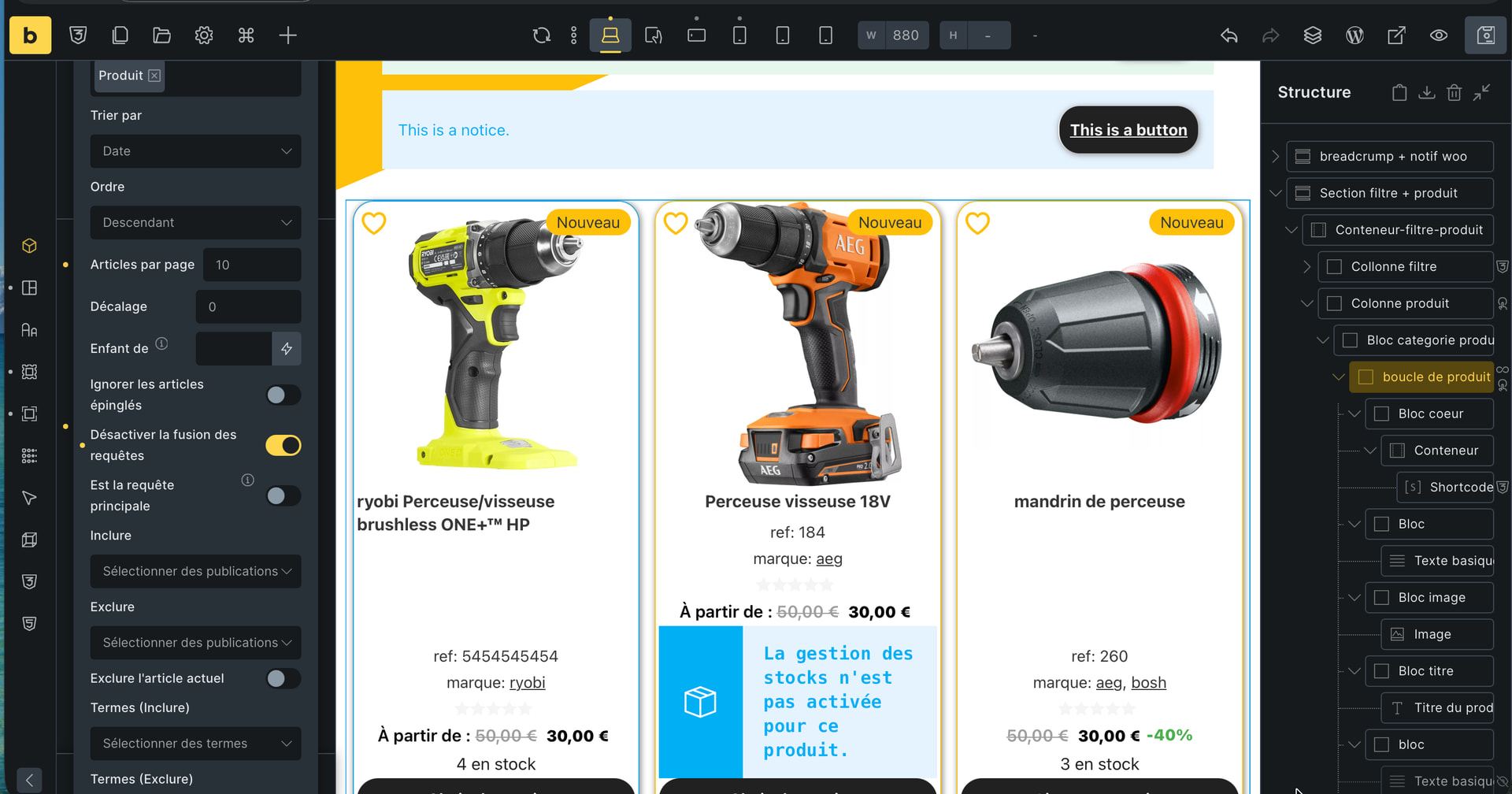Screen dimensions: 1512x794
Task: Click the 'This is a button' button
Action: click(x=1128, y=130)
